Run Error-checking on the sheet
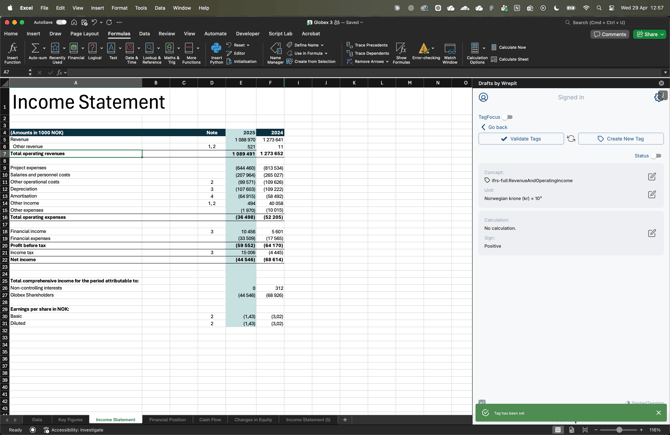The height and width of the screenshot is (435, 670). click(x=424, y=53)
